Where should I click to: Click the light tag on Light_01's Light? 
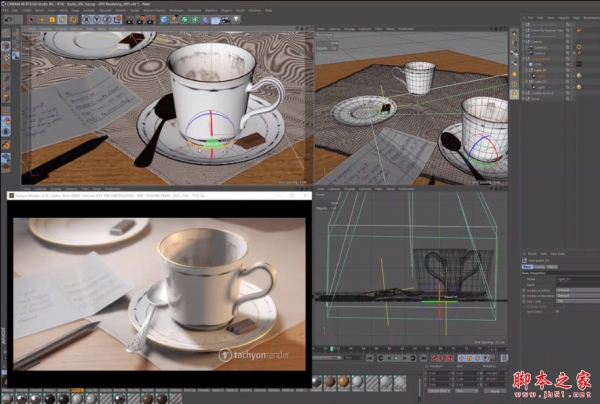point(579,76)
